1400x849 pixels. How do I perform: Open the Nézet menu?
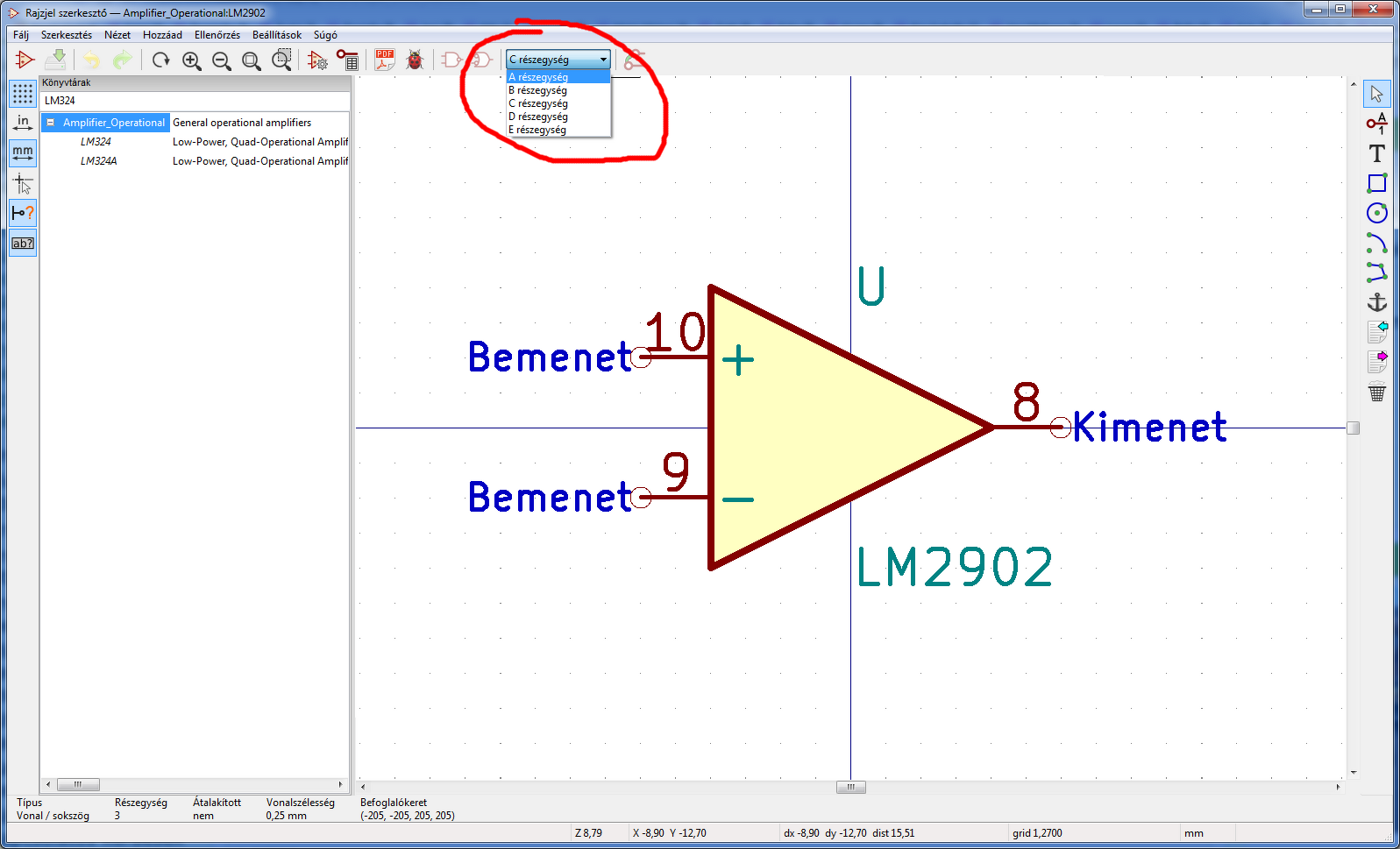pyautogui.click(x=117, y=35)
